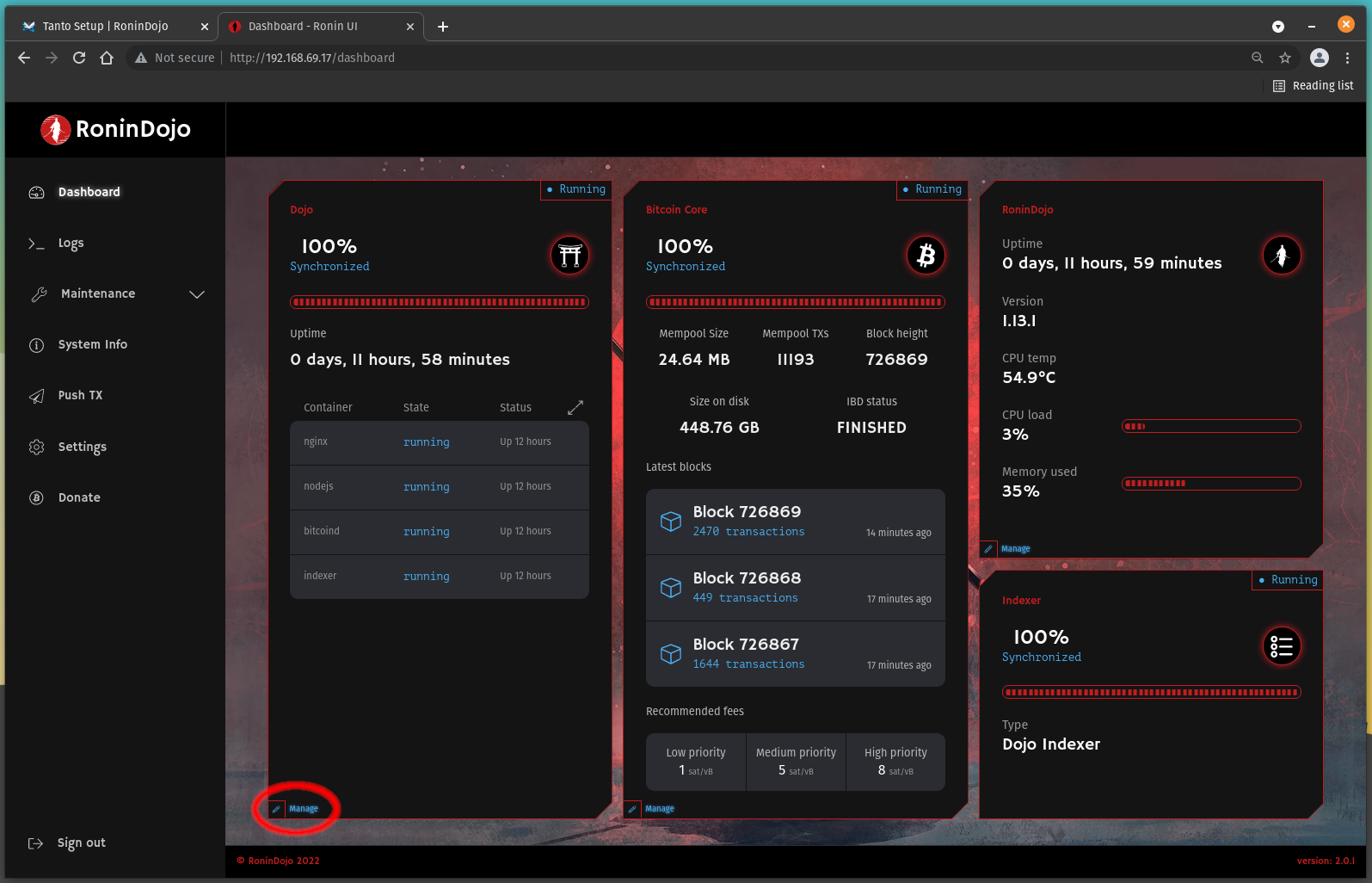
Task: Select the indexer container row
Action: [440, 577]
